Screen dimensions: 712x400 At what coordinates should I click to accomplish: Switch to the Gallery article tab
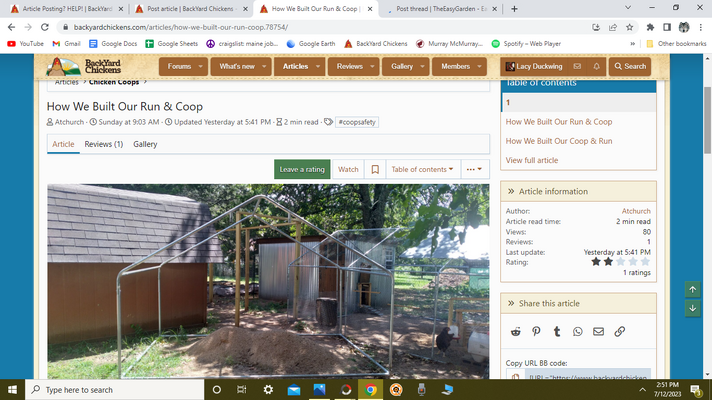145,144
